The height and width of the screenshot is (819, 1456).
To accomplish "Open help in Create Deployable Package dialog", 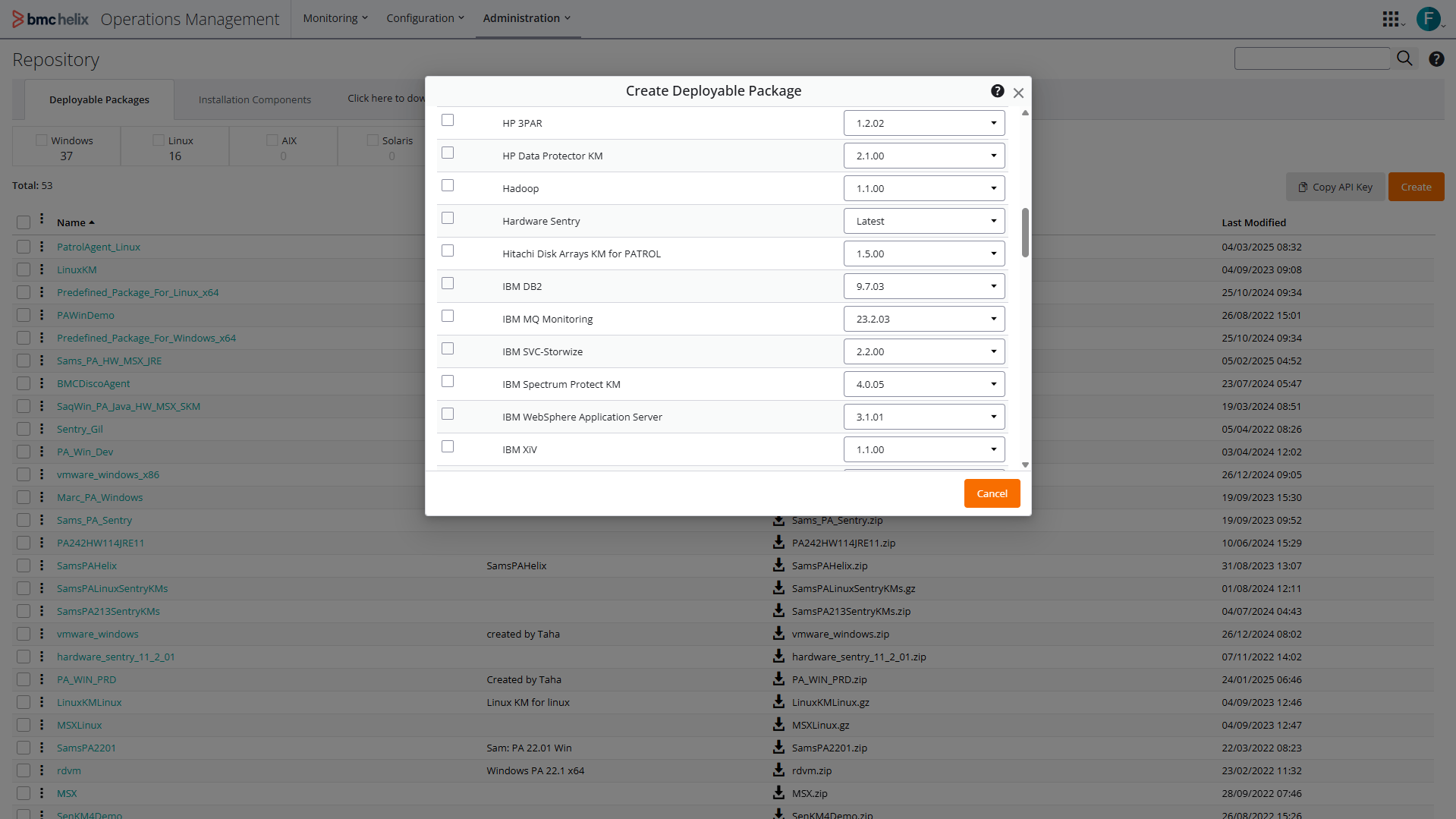I will 997,91.
